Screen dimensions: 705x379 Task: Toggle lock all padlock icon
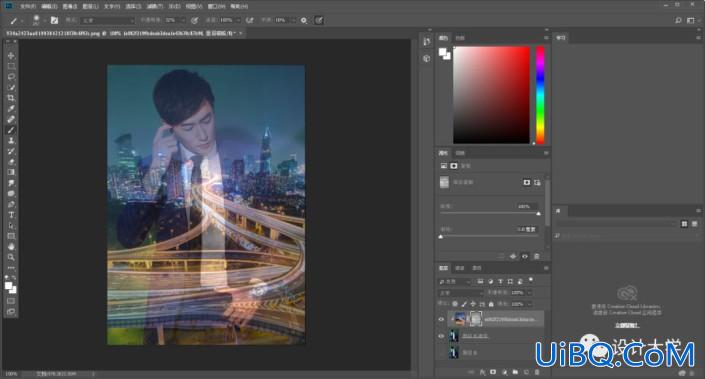[491, 304]
